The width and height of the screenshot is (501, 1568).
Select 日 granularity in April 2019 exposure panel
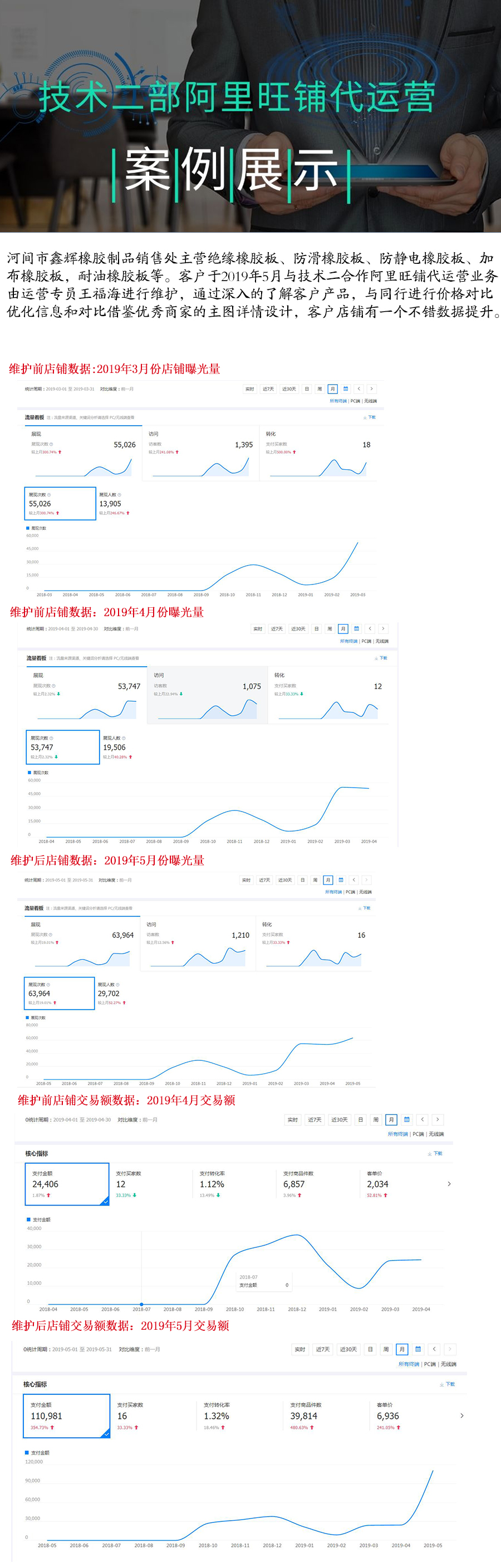[x=317, y=629]
